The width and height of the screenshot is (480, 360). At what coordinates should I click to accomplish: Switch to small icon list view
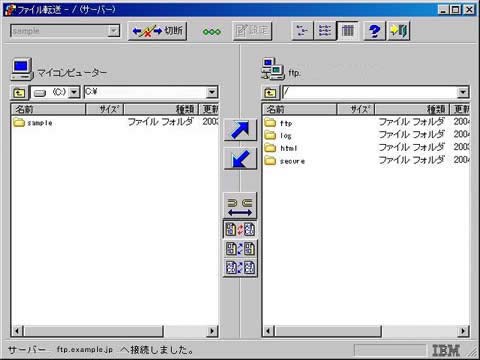tap(302, 31)
